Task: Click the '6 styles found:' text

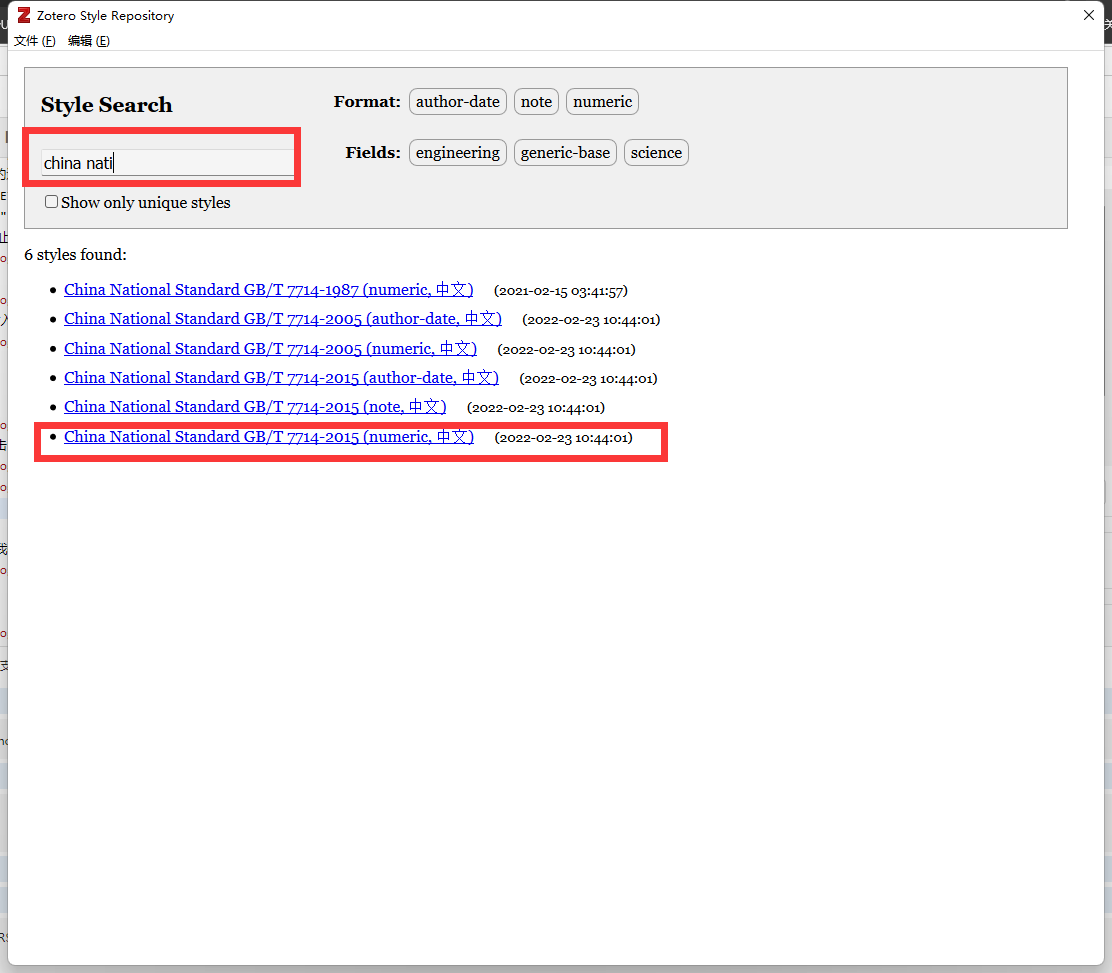Action: [75, 255]
